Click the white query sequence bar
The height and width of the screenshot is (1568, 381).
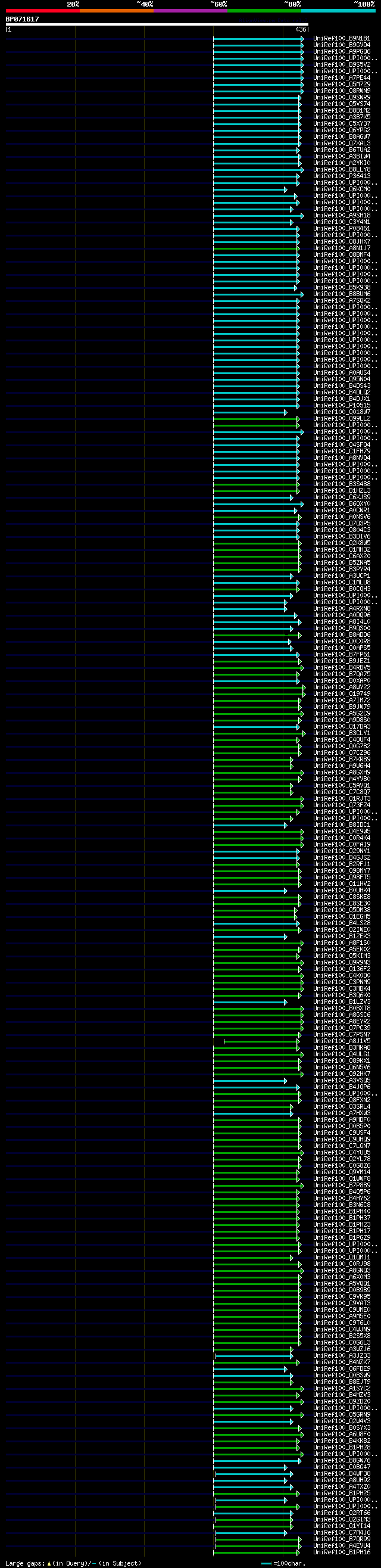(x=157, y=24)
